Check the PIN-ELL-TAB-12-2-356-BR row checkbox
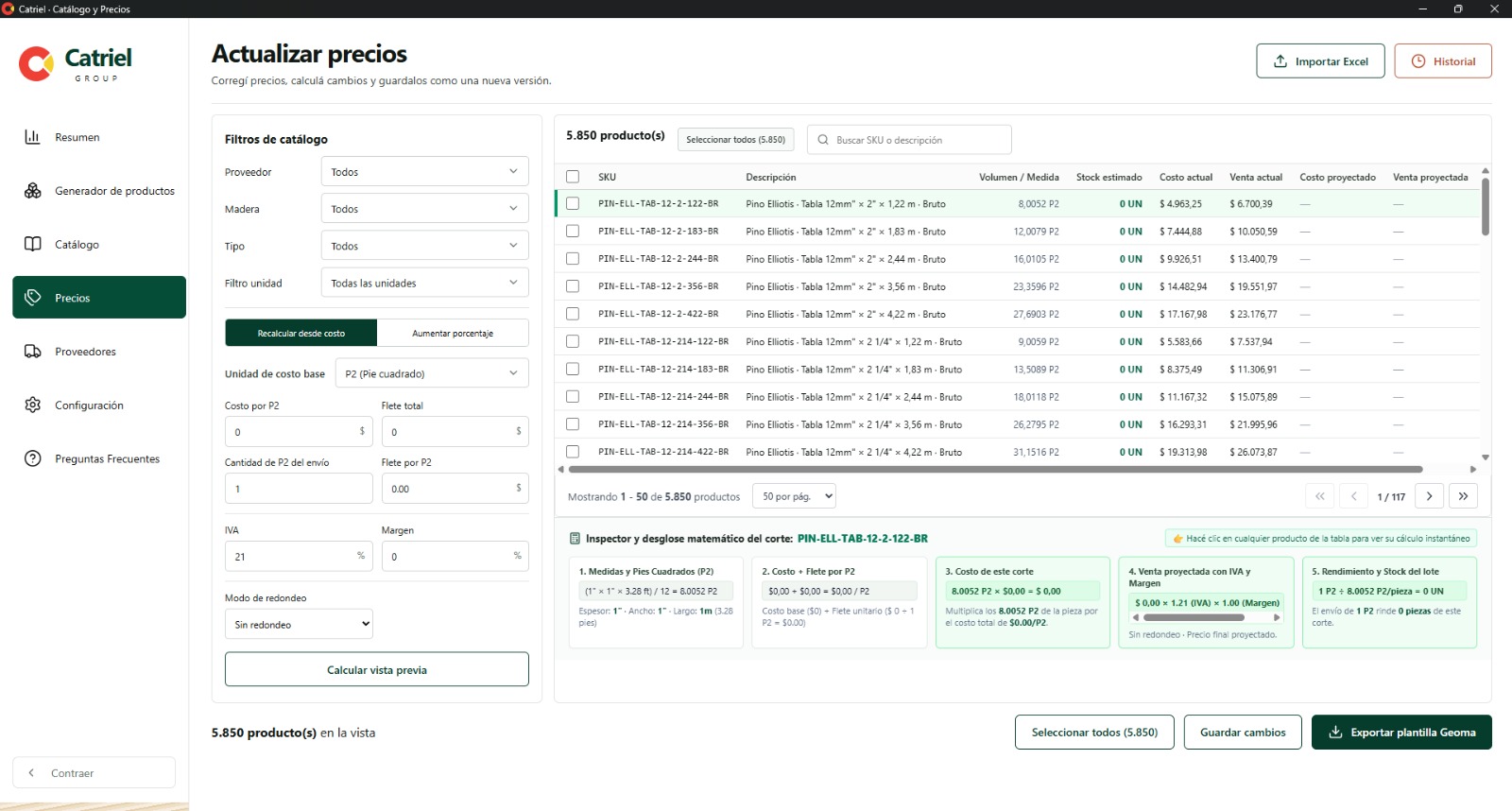 (x=573, y=285)
